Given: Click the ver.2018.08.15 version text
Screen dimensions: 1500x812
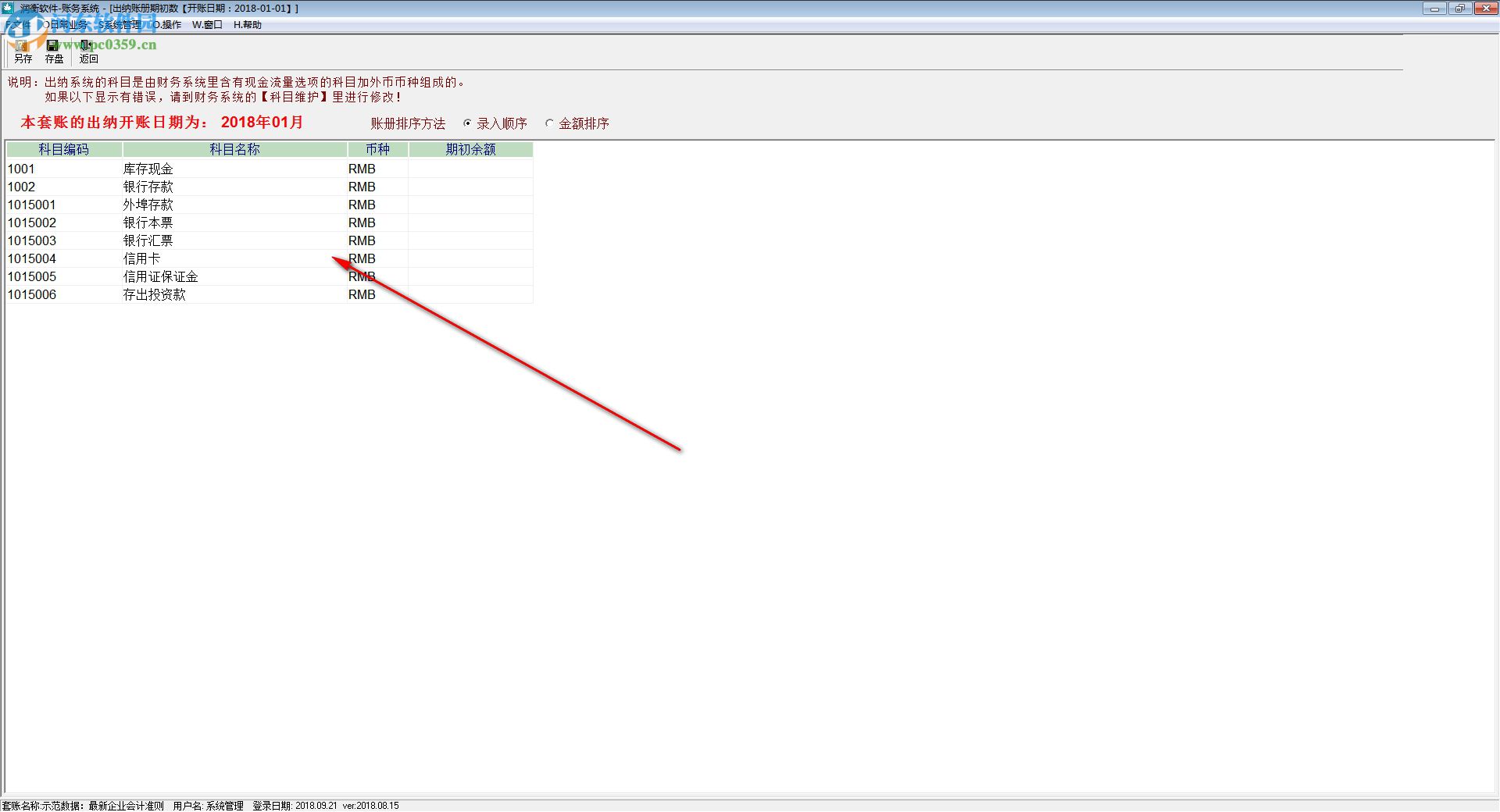Looking at the screenshot, I should [x=370, y=806].
